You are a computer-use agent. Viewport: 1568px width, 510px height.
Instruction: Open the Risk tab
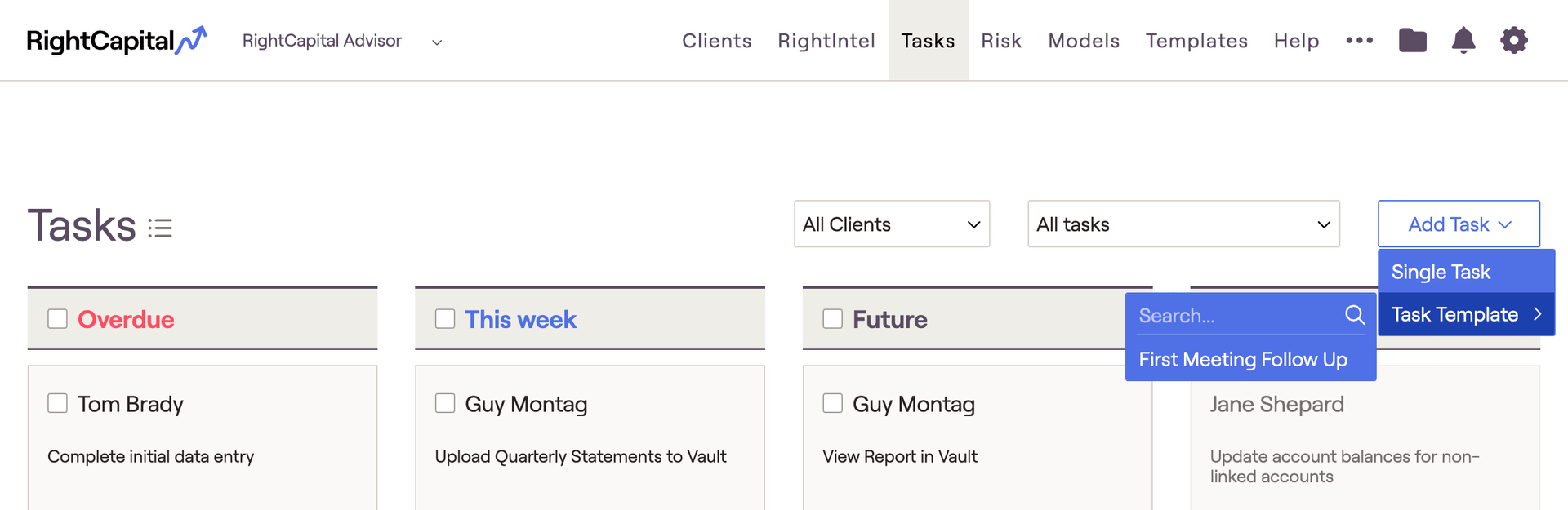[1001, 41]
